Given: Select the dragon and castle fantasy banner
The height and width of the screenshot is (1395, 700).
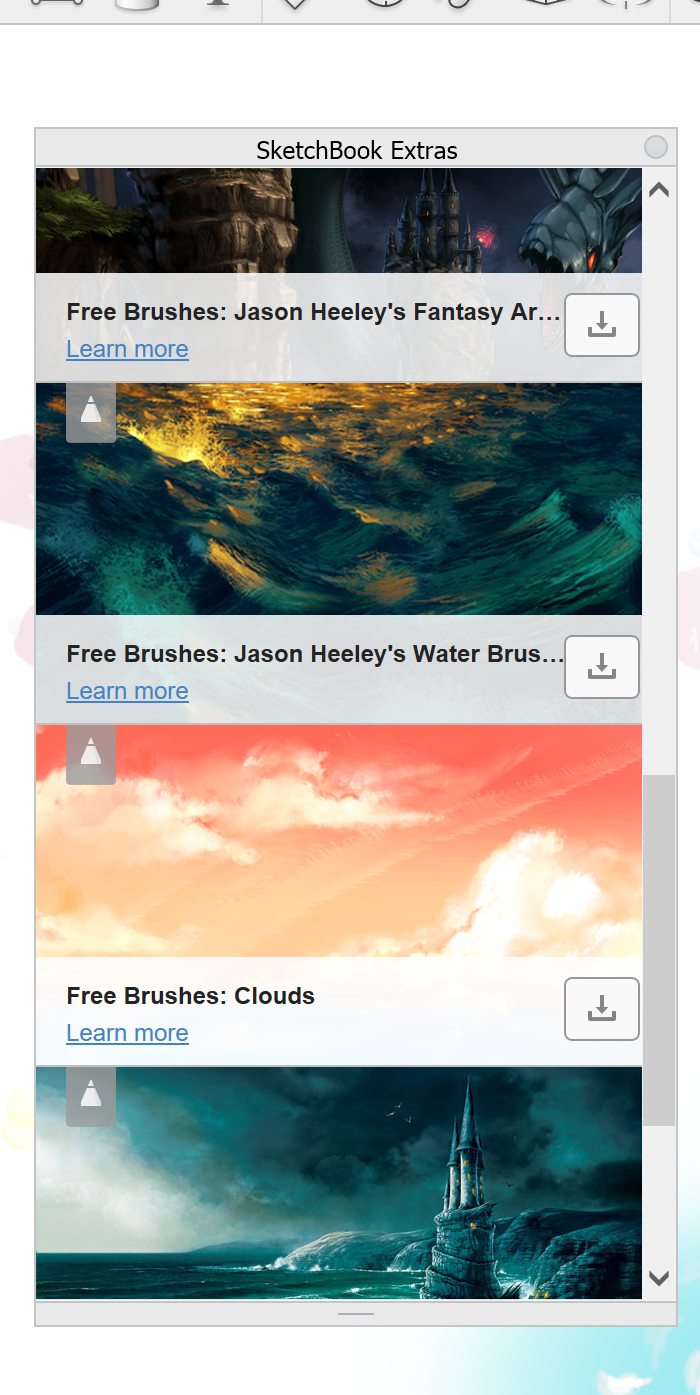Looking at the screenshot, I should pyautogui.click(x=339, y=220).
